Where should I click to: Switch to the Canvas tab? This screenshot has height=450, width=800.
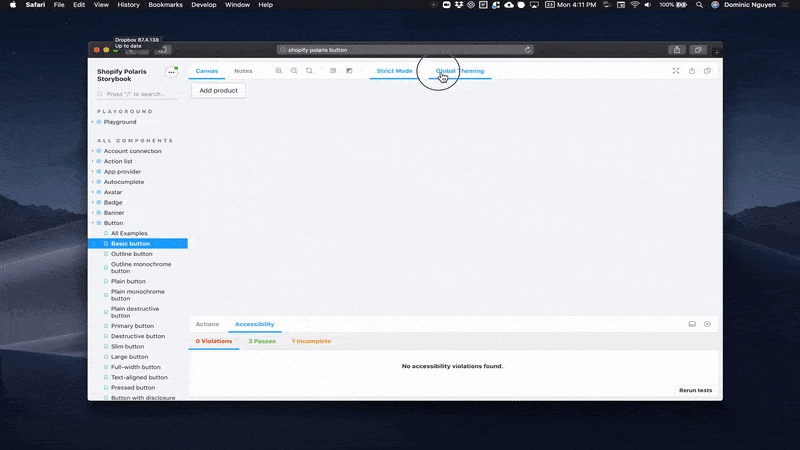[x=207, y=71]
